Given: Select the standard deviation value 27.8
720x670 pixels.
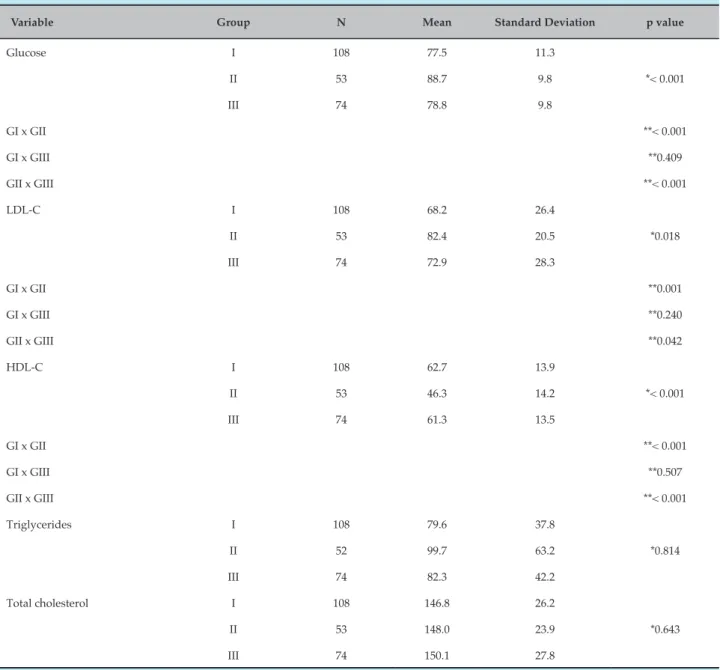Looking at the screenshot, I should click(x=545, y=655).
